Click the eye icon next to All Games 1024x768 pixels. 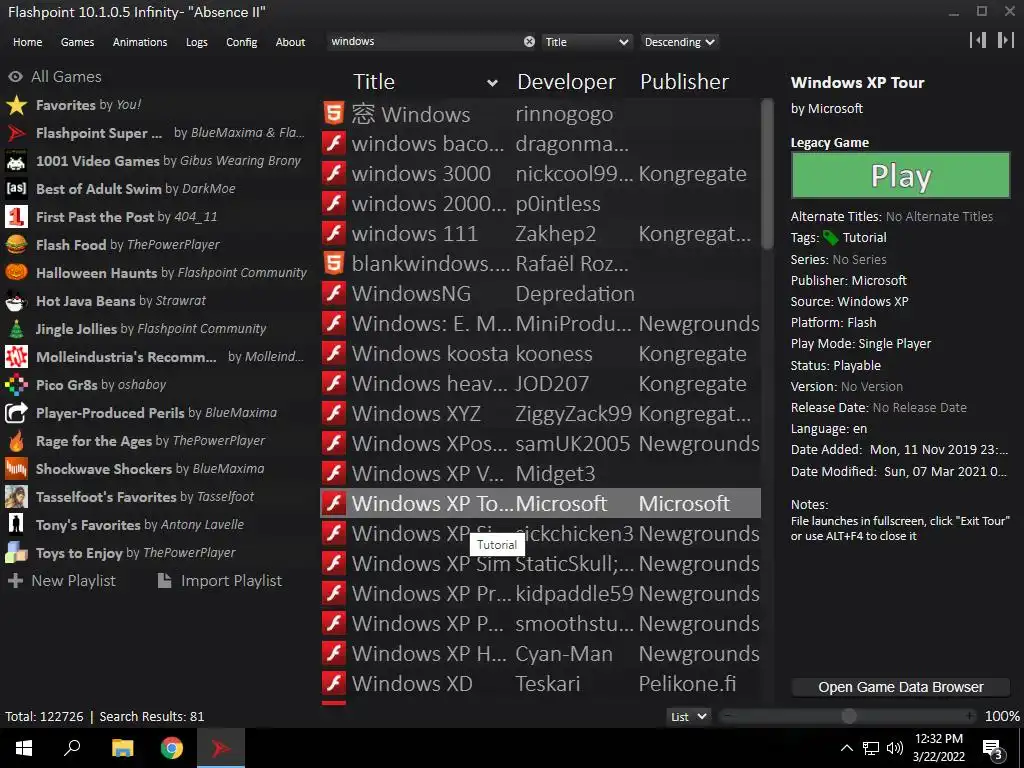[15, 77]
